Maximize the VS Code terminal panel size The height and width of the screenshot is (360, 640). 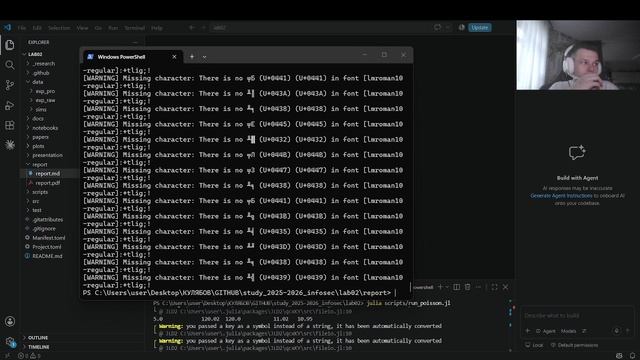coord(494,287)
